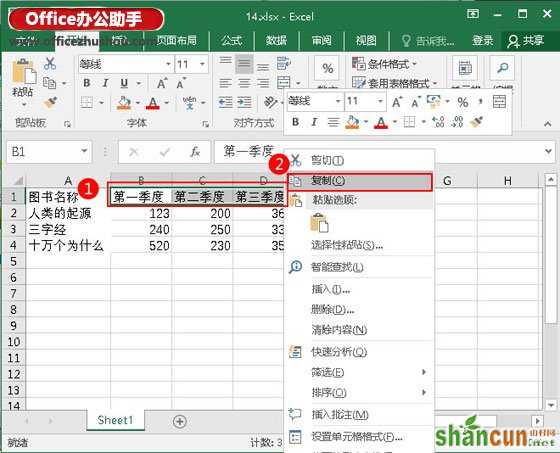This screenshot has width=560, height=453.
Task: Toggle align left in ribbon
Action: (x=225, y=83)
